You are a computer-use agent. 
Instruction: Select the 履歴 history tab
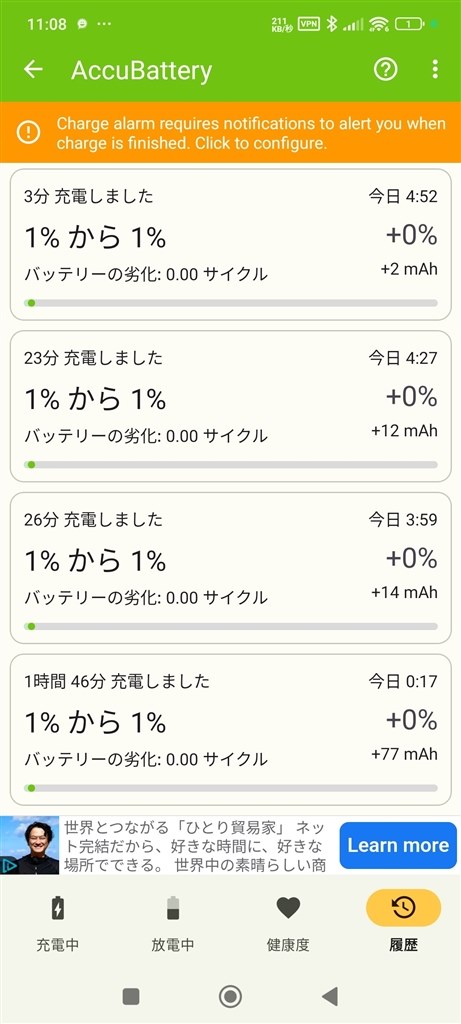(403, 923)
